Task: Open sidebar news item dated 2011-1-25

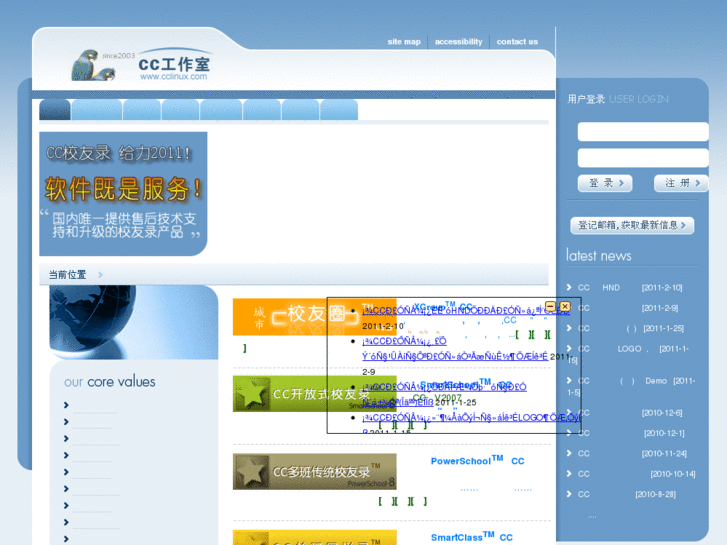Action: click(631, 328)
